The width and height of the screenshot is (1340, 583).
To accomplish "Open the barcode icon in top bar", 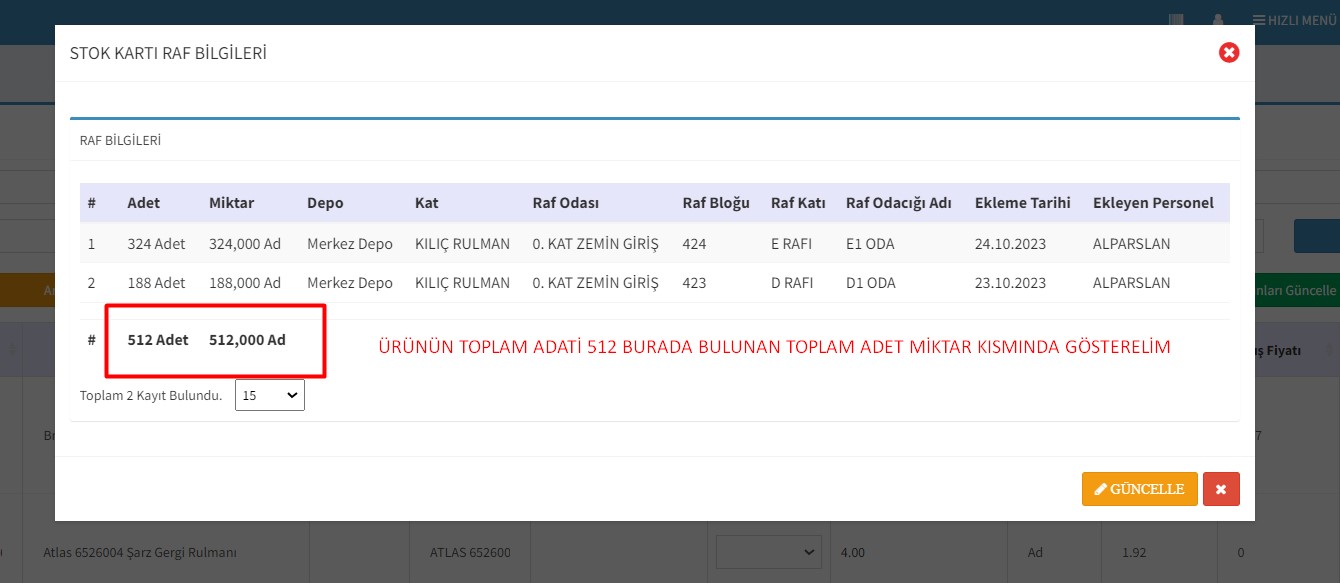I will [1176, 20].
